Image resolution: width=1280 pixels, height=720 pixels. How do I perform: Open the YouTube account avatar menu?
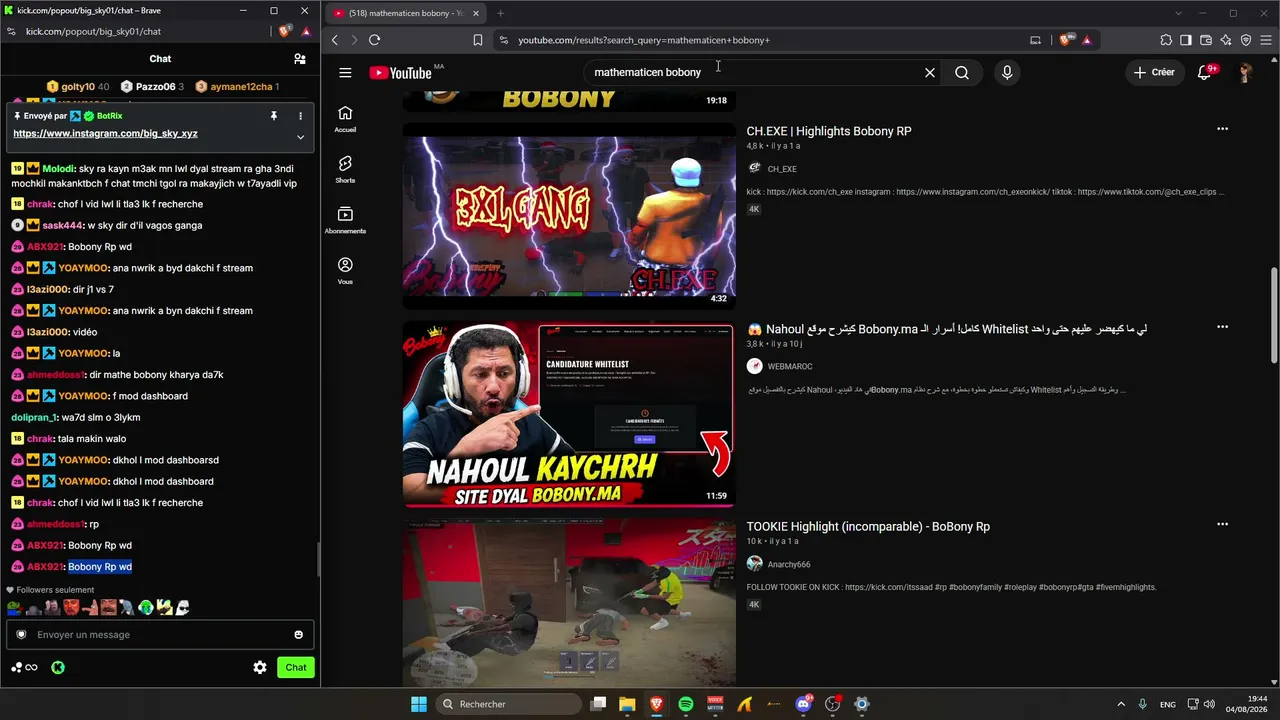pyautogui.click(x=1245, y=72)
